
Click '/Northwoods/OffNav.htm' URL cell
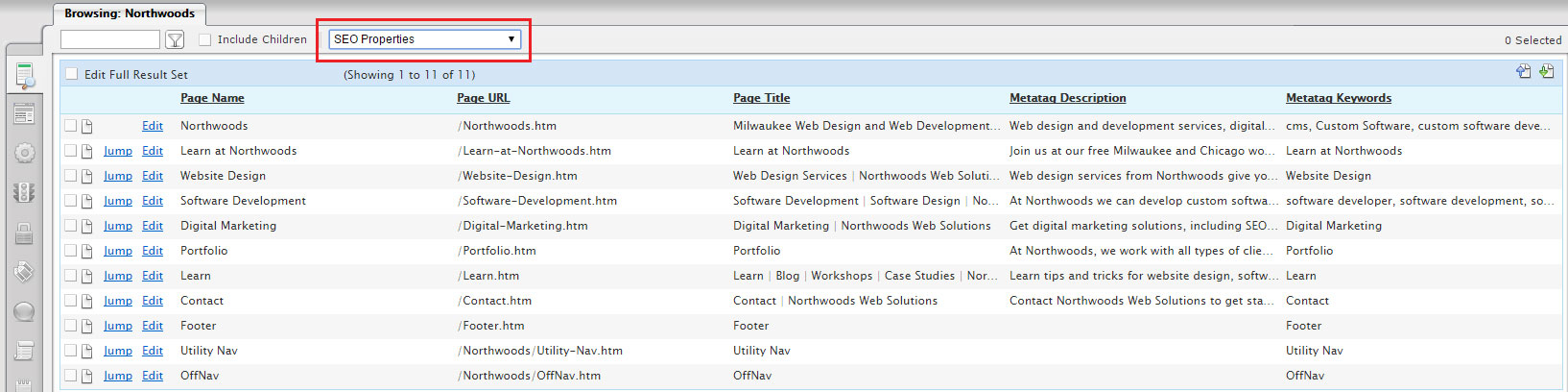(x=530, y=376)
